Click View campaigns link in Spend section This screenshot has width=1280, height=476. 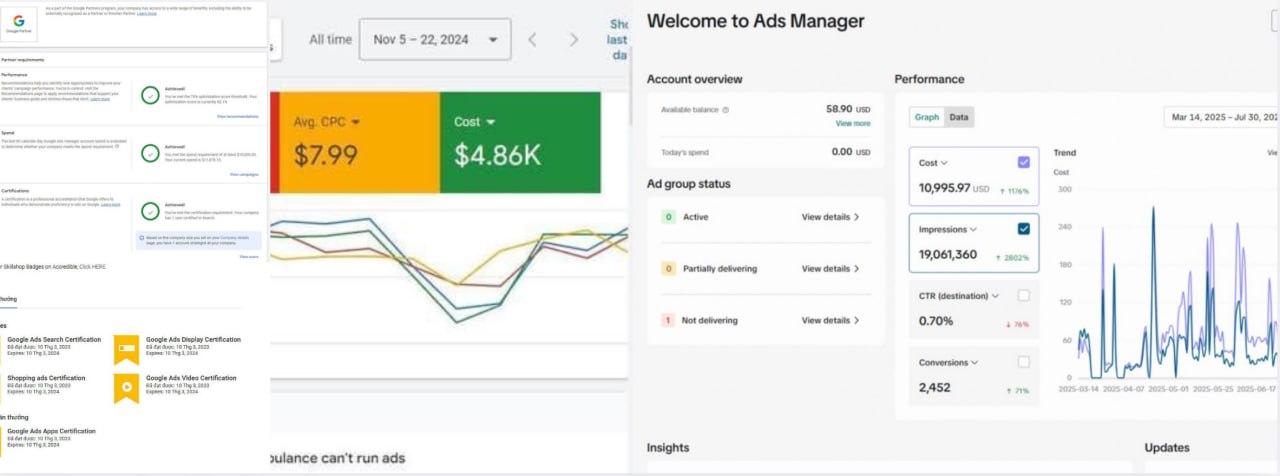tap(244, 174)
